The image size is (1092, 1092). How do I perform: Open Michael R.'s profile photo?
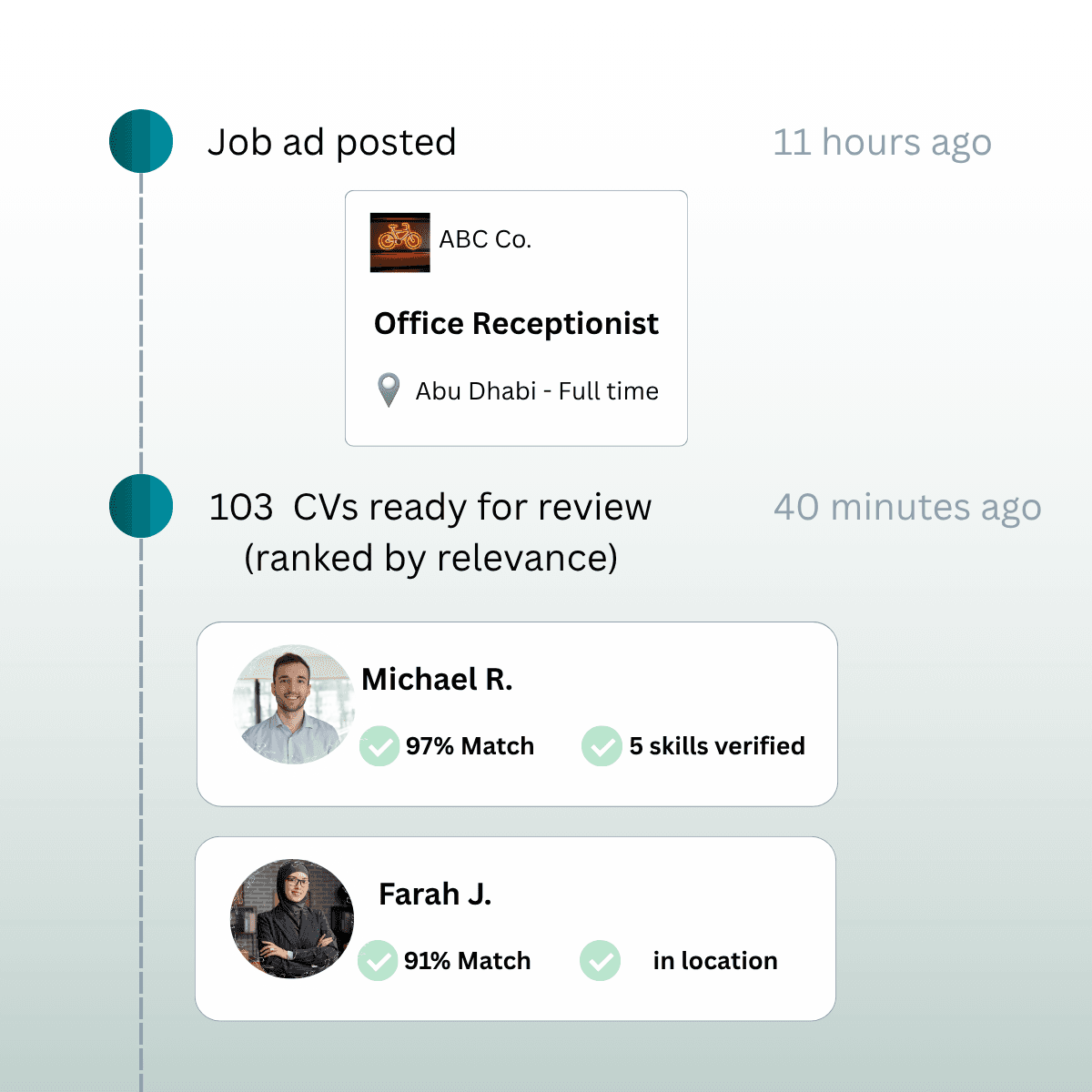292,705
